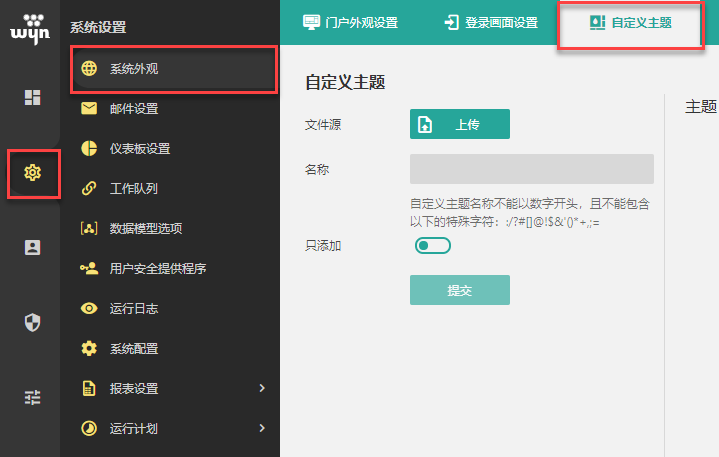Switch to the 登录画面设置 tab
The width and height of the screenshot is (719, 457).
coord(491,22)
